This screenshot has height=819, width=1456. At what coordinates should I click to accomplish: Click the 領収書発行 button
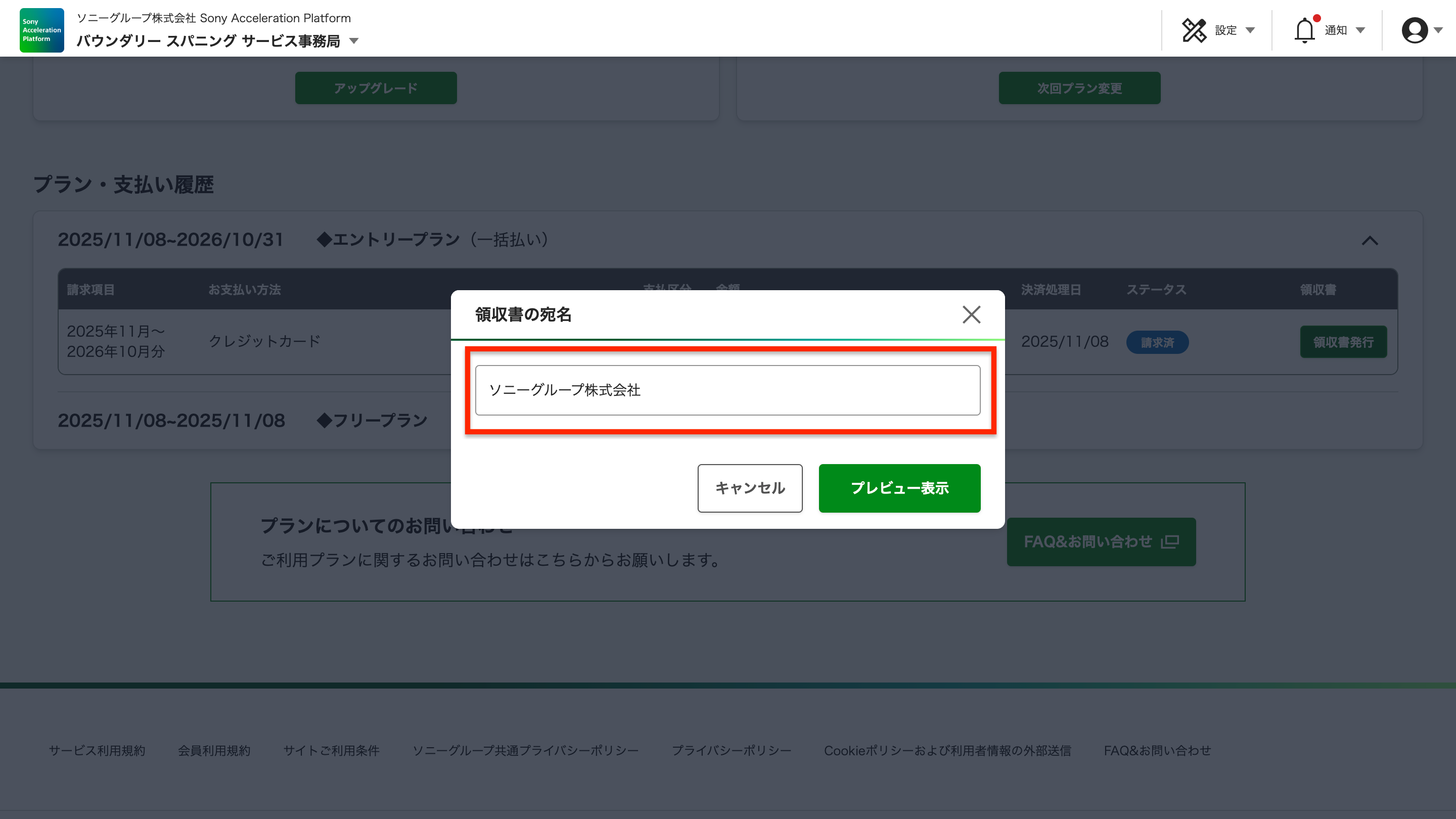[1343, 342]
